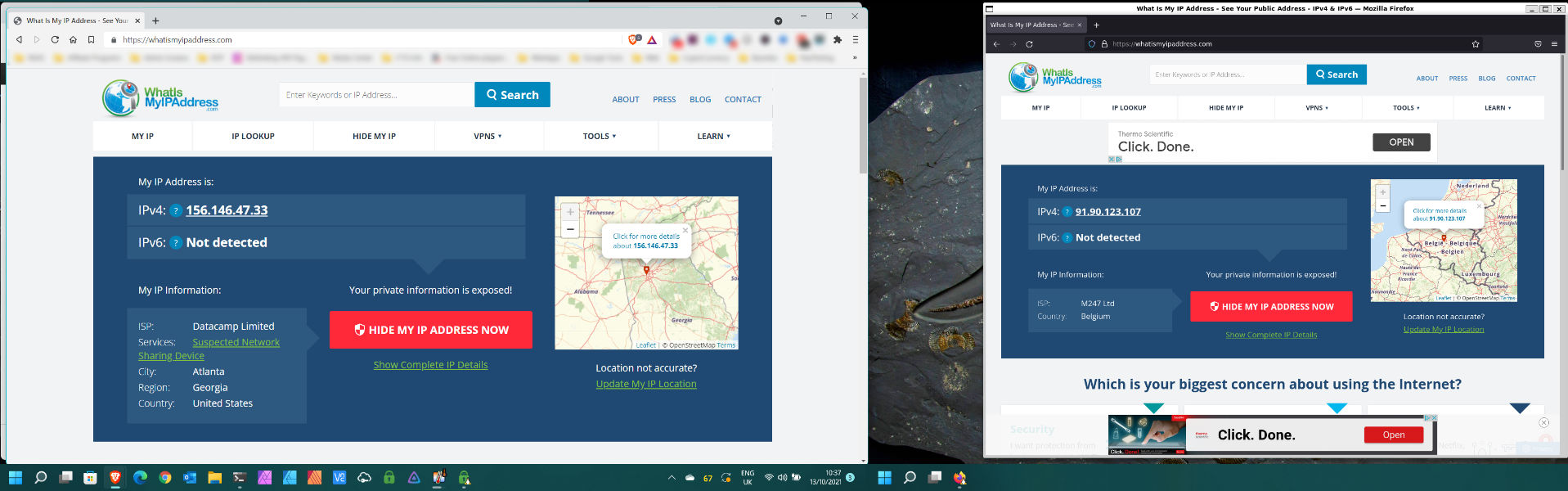The height and width of the screenshot is (491, 1568).
Task: Open a new tab in Firefox
Action: [1097, 25]
